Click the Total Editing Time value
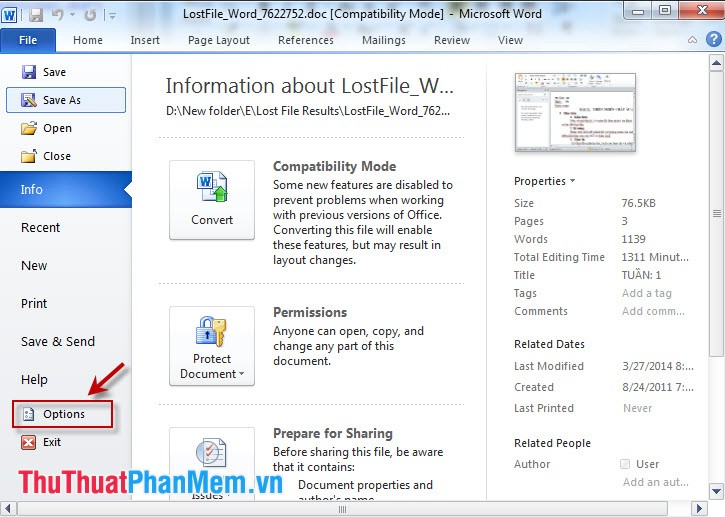This screenshot has height=517, width=725. (655, 257)
